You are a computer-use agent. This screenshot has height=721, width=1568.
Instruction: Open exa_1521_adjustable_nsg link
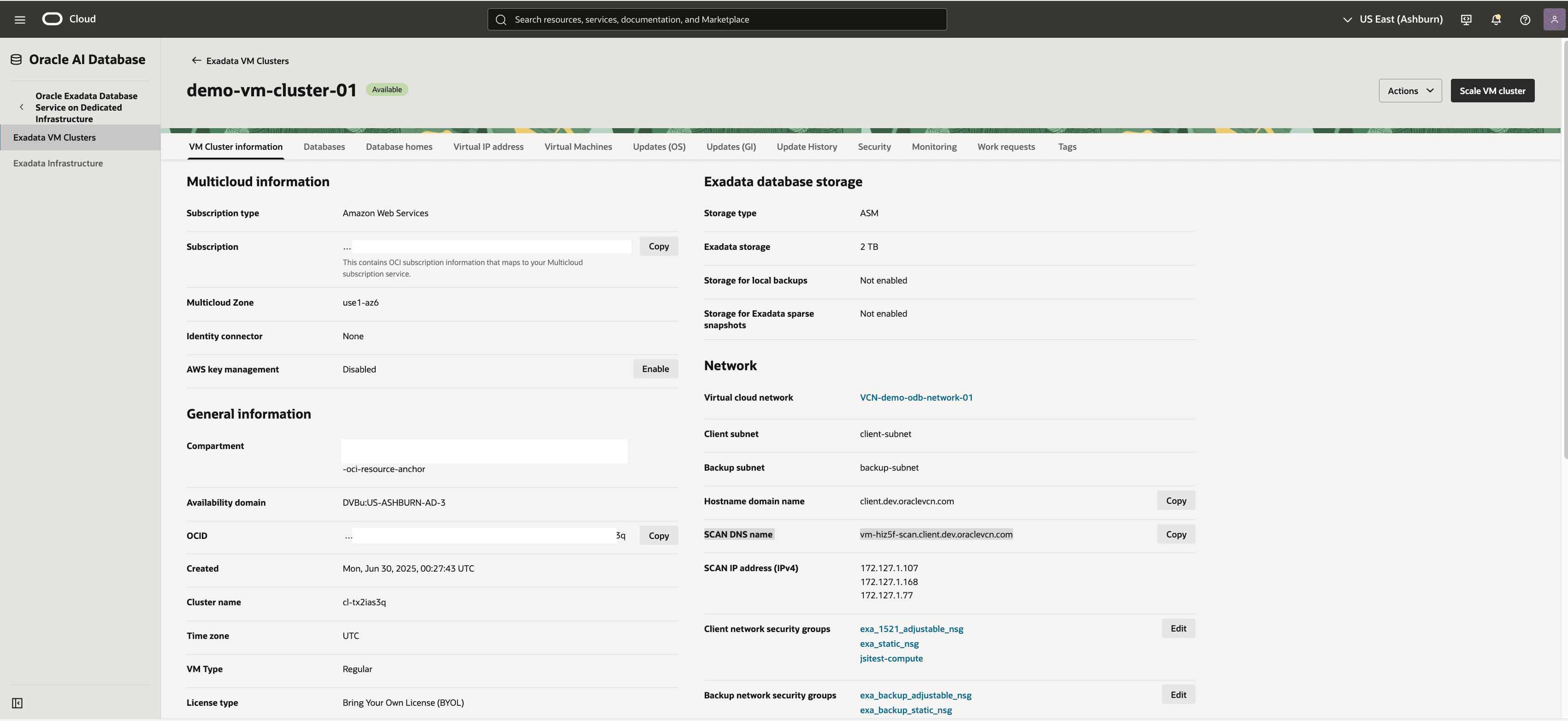point(911,629)
